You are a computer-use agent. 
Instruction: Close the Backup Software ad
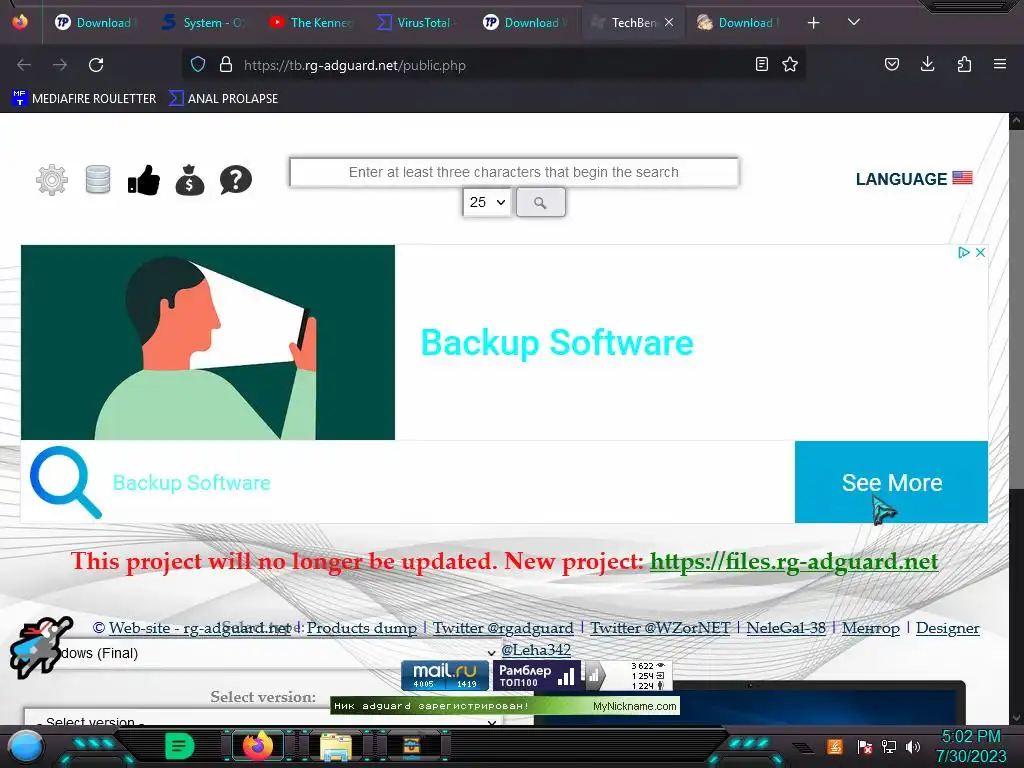[x=980, y=252]
